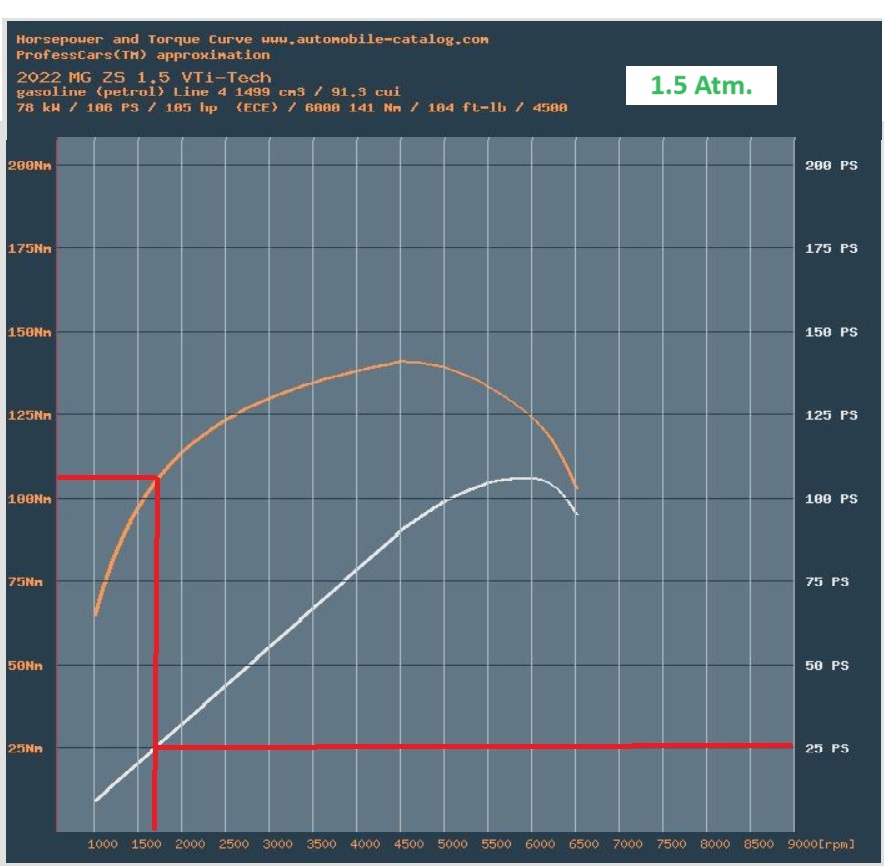Click the '9000[rpm]' axis label
884x866 pixels.
click(x=821, y=845)
